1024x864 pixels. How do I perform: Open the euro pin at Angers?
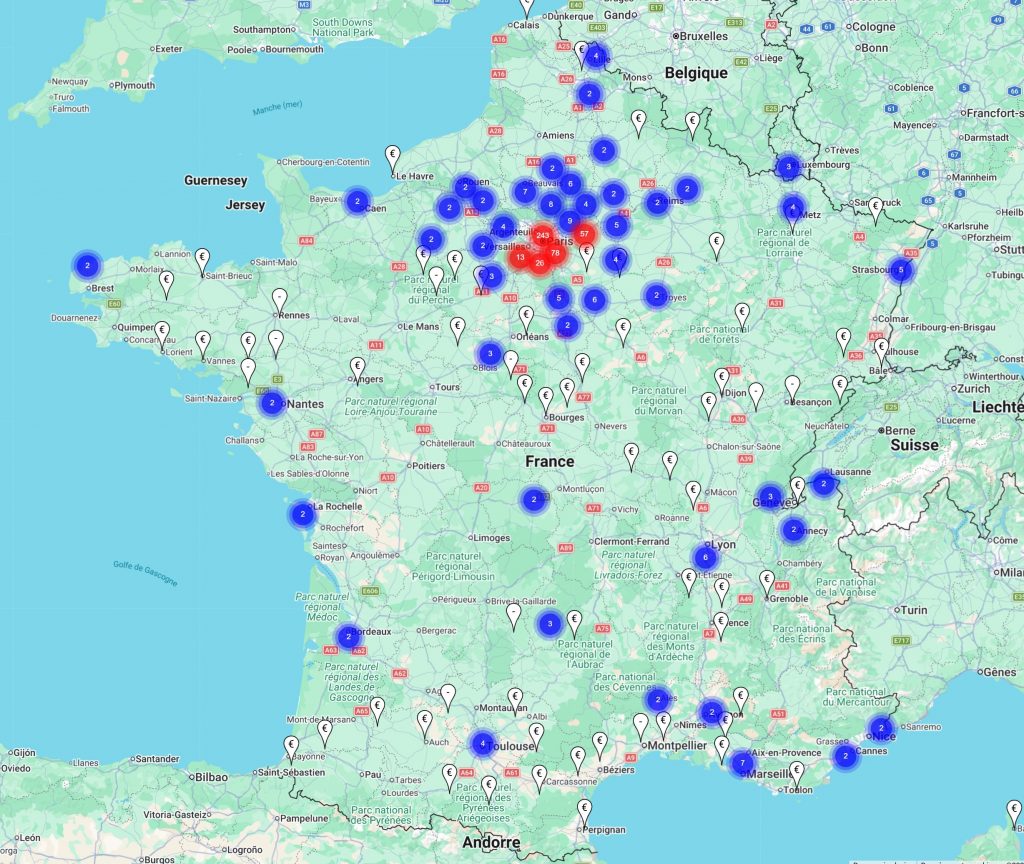pos(358,368)
